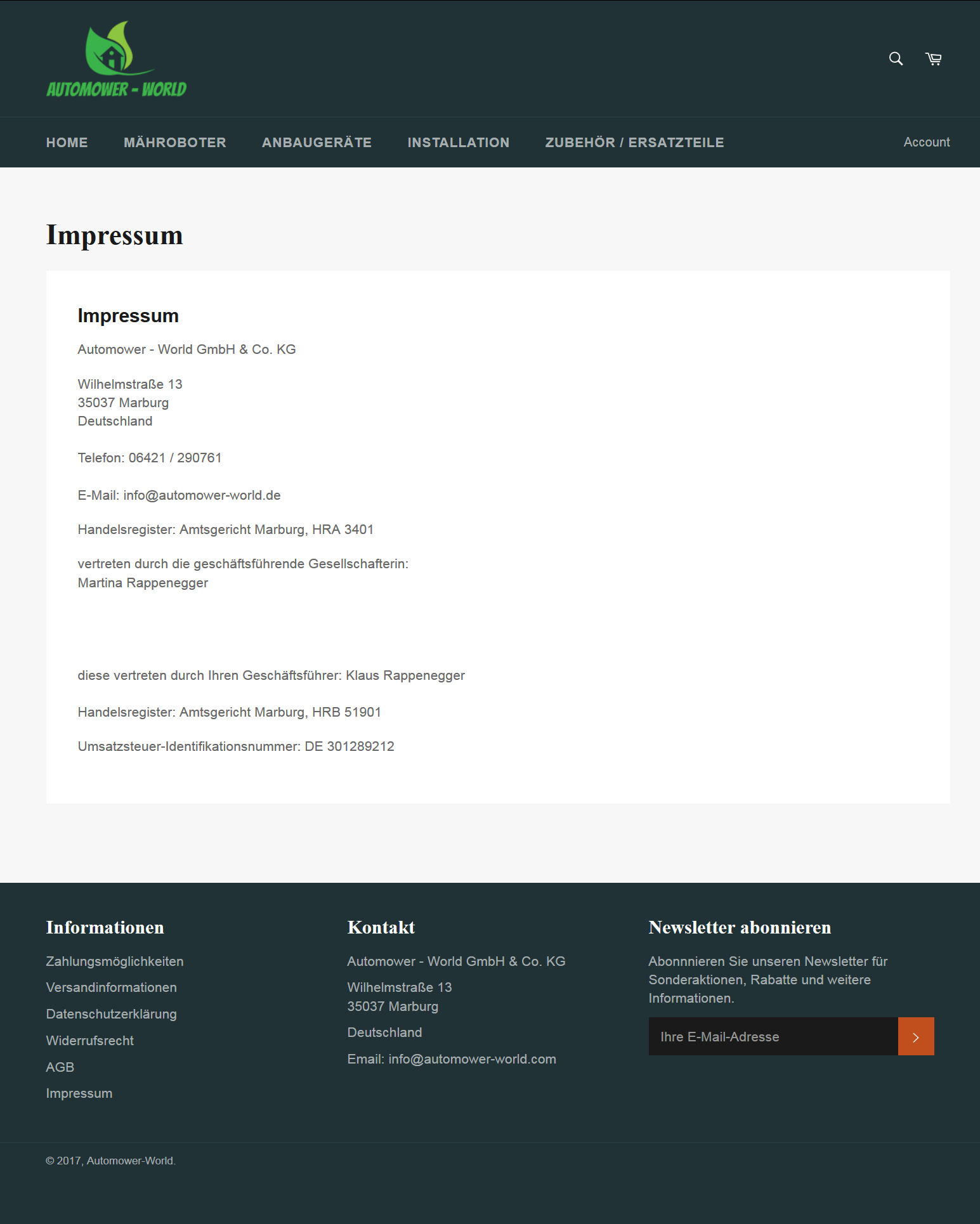The height and width of the screenshot is (1224, 980).
Task: Click Automower - World GmbH & Co. KG in Impressum
Action: tap(186, 349)
